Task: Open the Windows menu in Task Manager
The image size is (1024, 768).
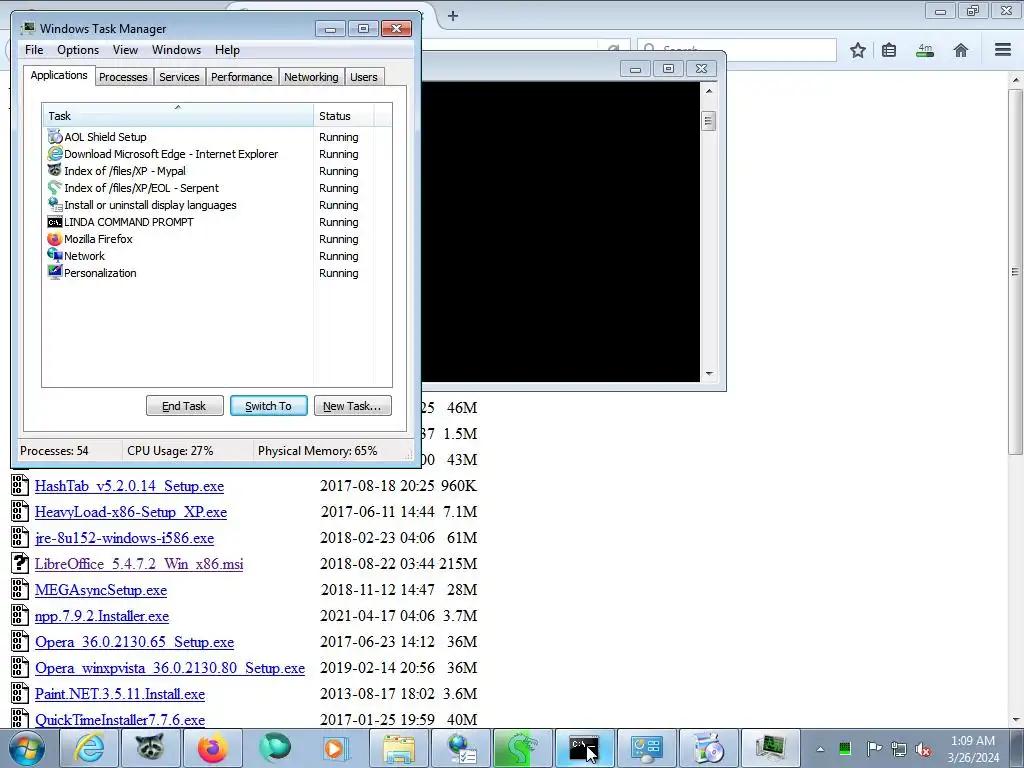Action: pyautogui.click(x=176, y=50)
